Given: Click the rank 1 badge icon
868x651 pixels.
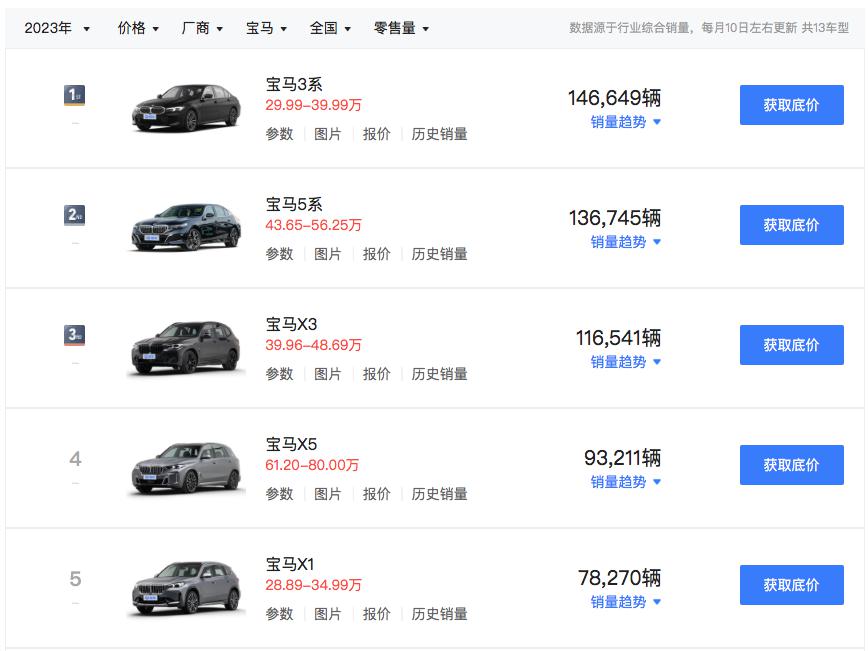Looking at the screenshot, I should [x=74, y=95].
